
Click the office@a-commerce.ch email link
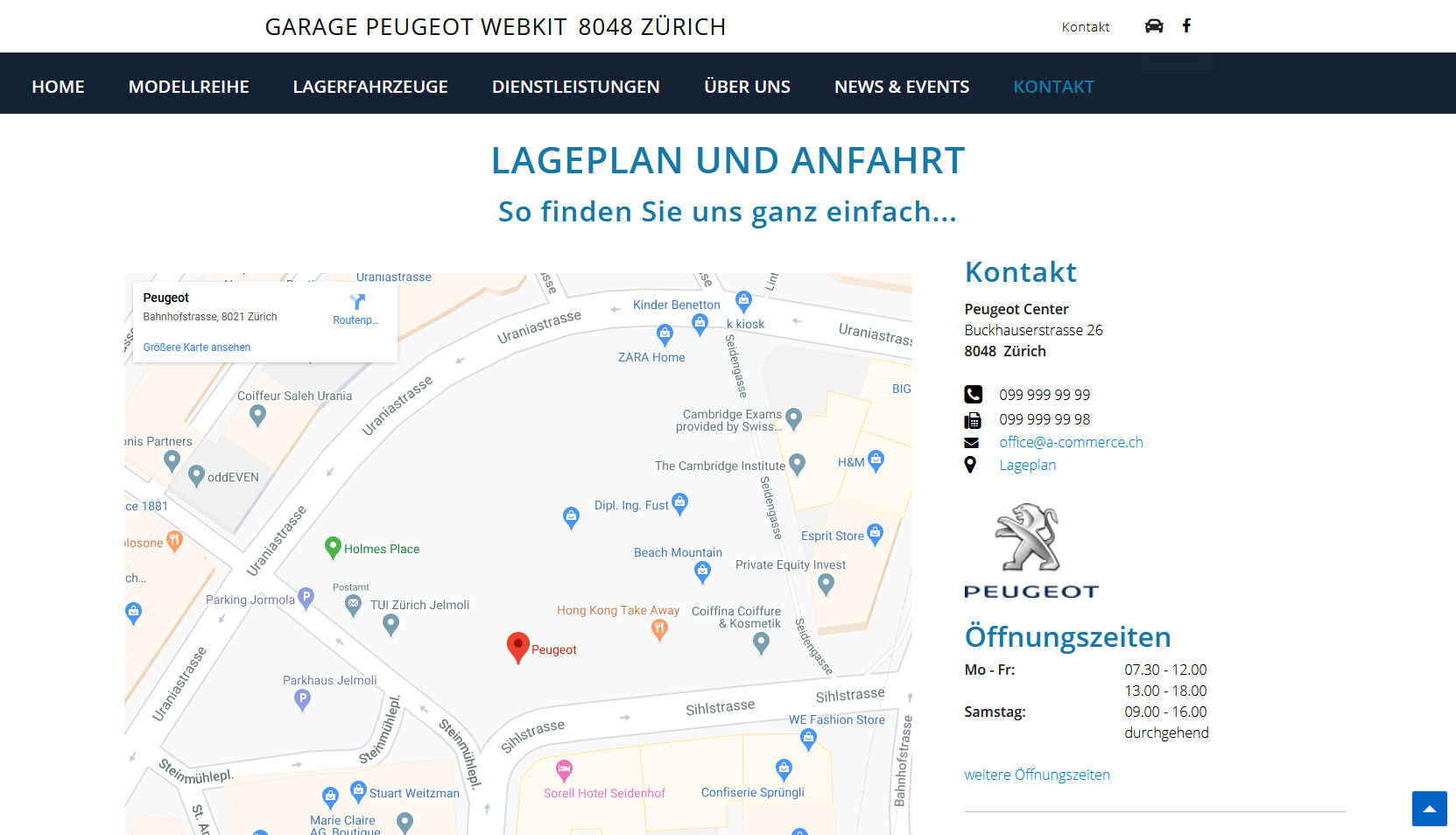click(1071, 442)
